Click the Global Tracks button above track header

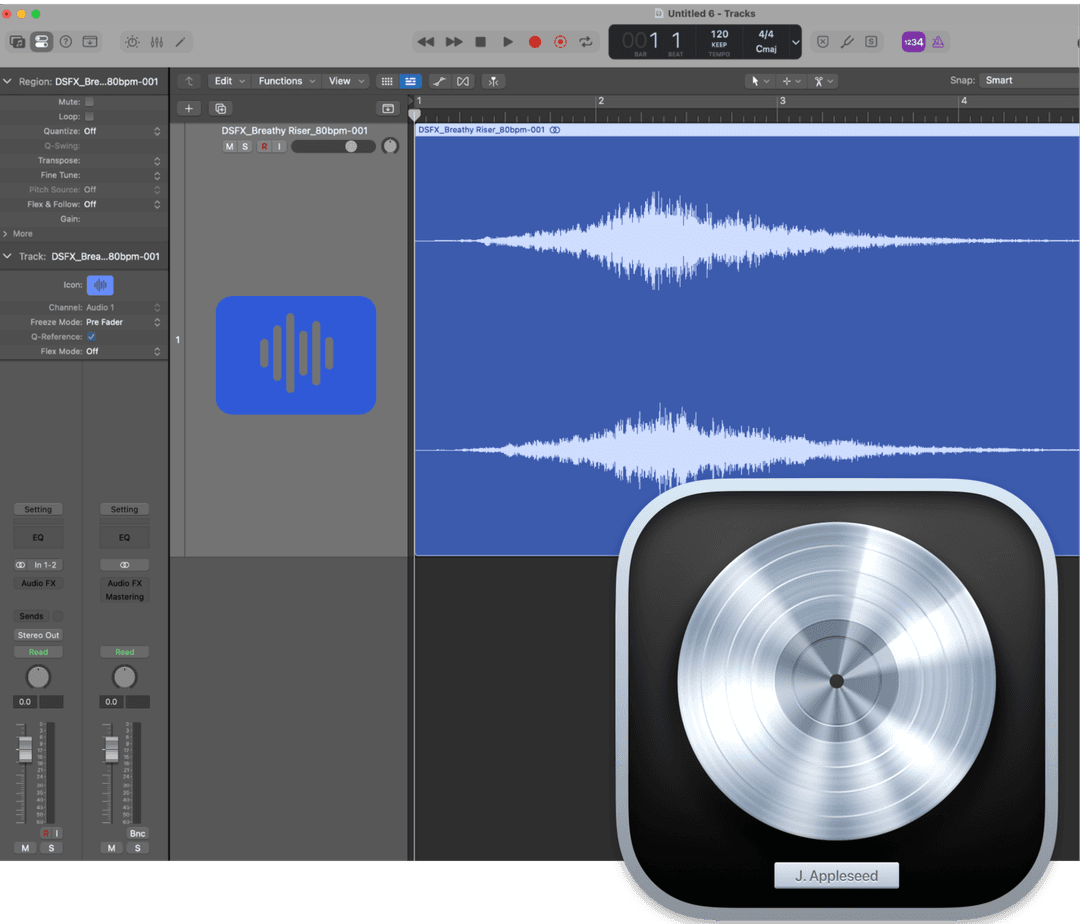point(388,109)
